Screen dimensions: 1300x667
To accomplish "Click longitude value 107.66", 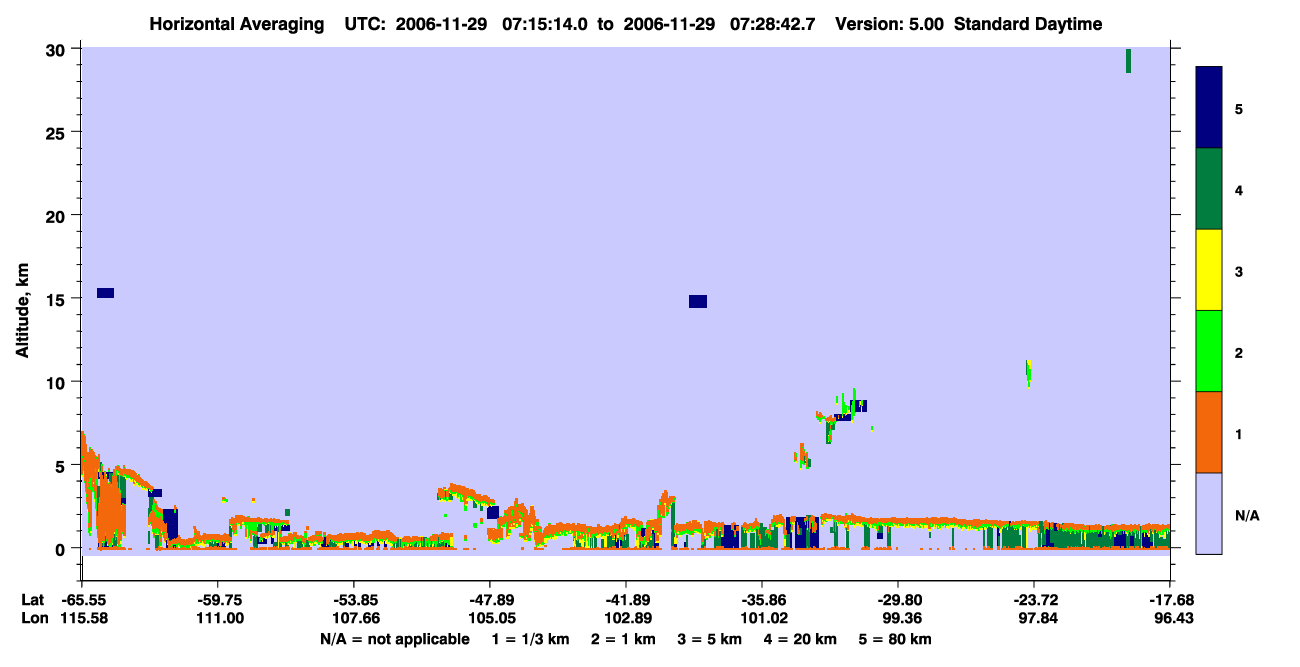I will [355, 618].
